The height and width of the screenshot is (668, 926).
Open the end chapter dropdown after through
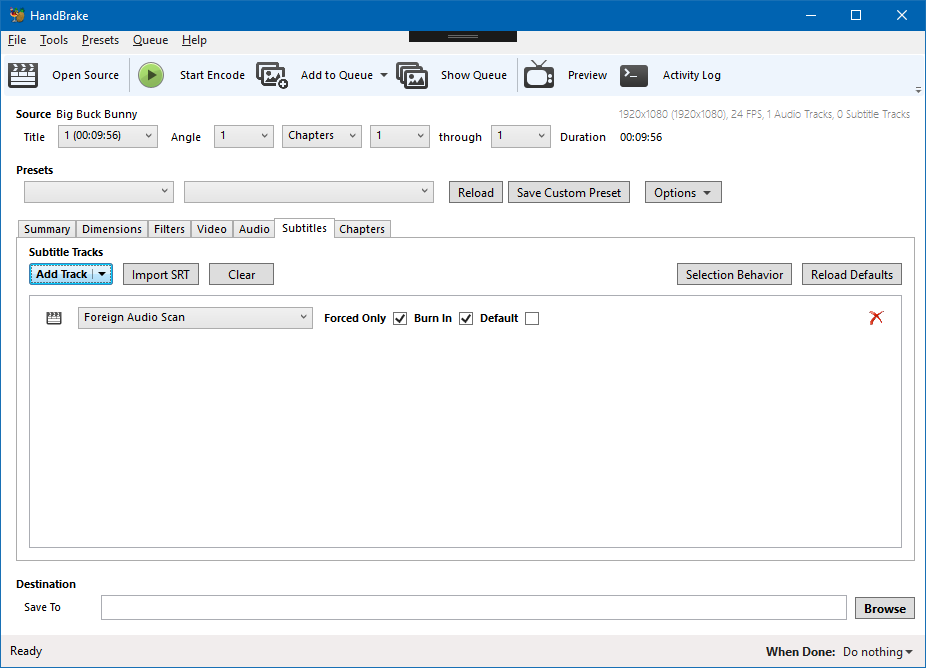point(521,136)
